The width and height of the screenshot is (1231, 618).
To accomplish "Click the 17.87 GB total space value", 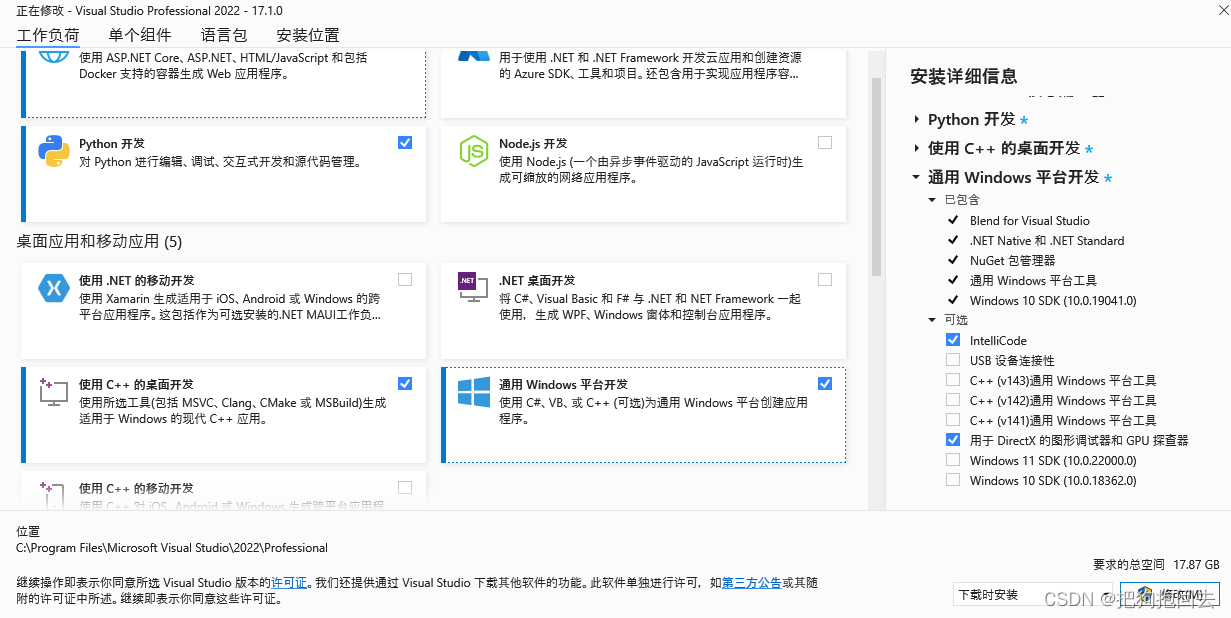I will tap(1196, 564).
